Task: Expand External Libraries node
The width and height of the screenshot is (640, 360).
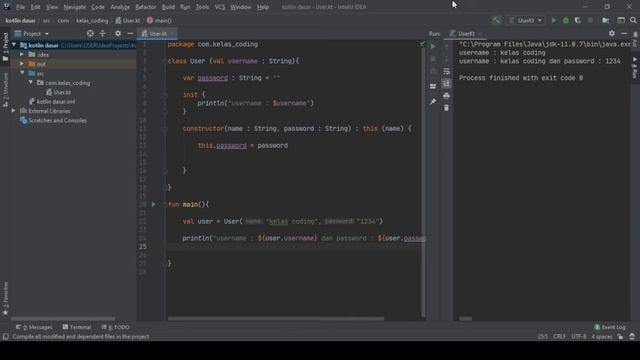Action: 14,111
